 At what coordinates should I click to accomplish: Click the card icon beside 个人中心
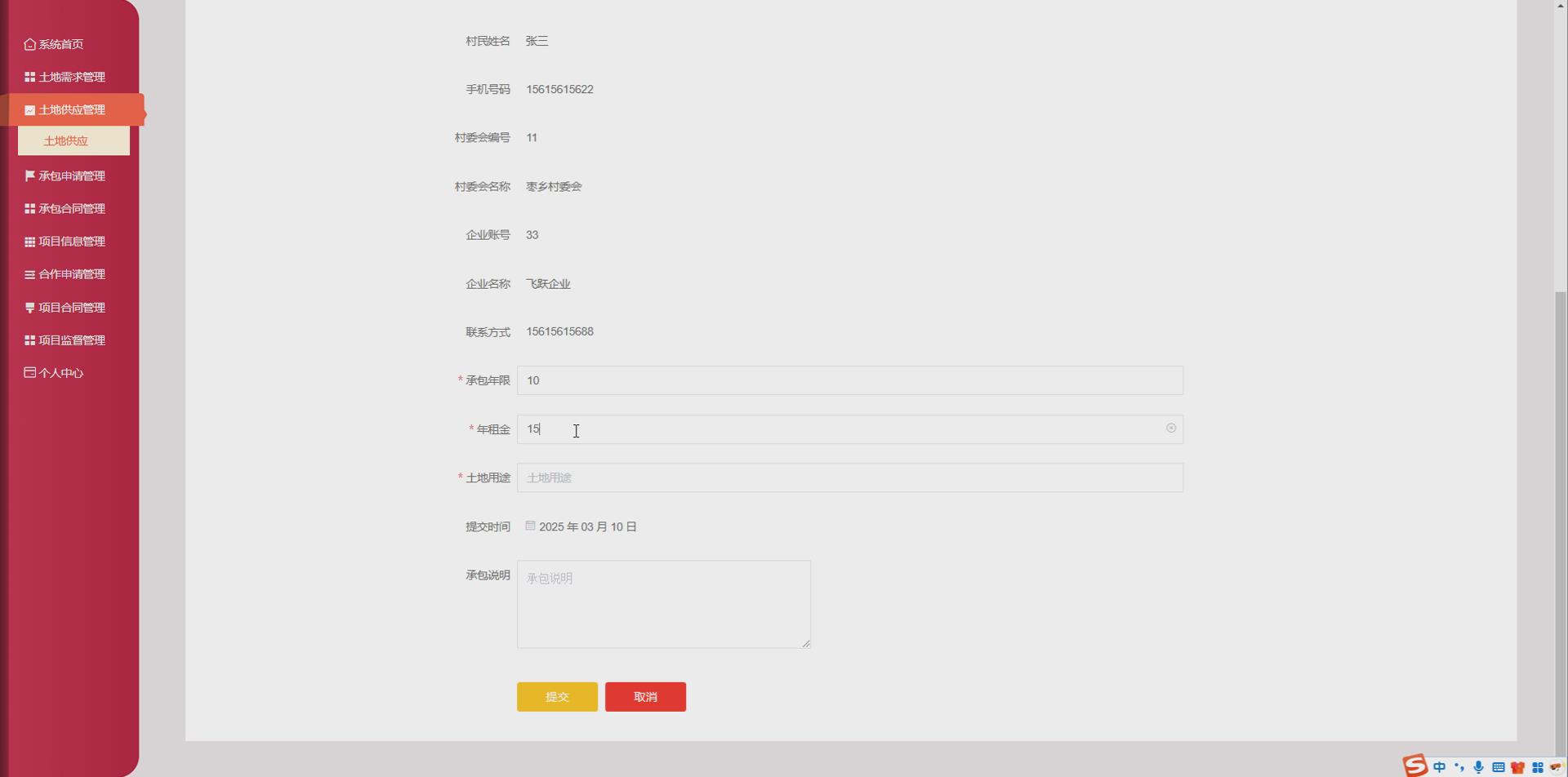click(x=30, y=373)
